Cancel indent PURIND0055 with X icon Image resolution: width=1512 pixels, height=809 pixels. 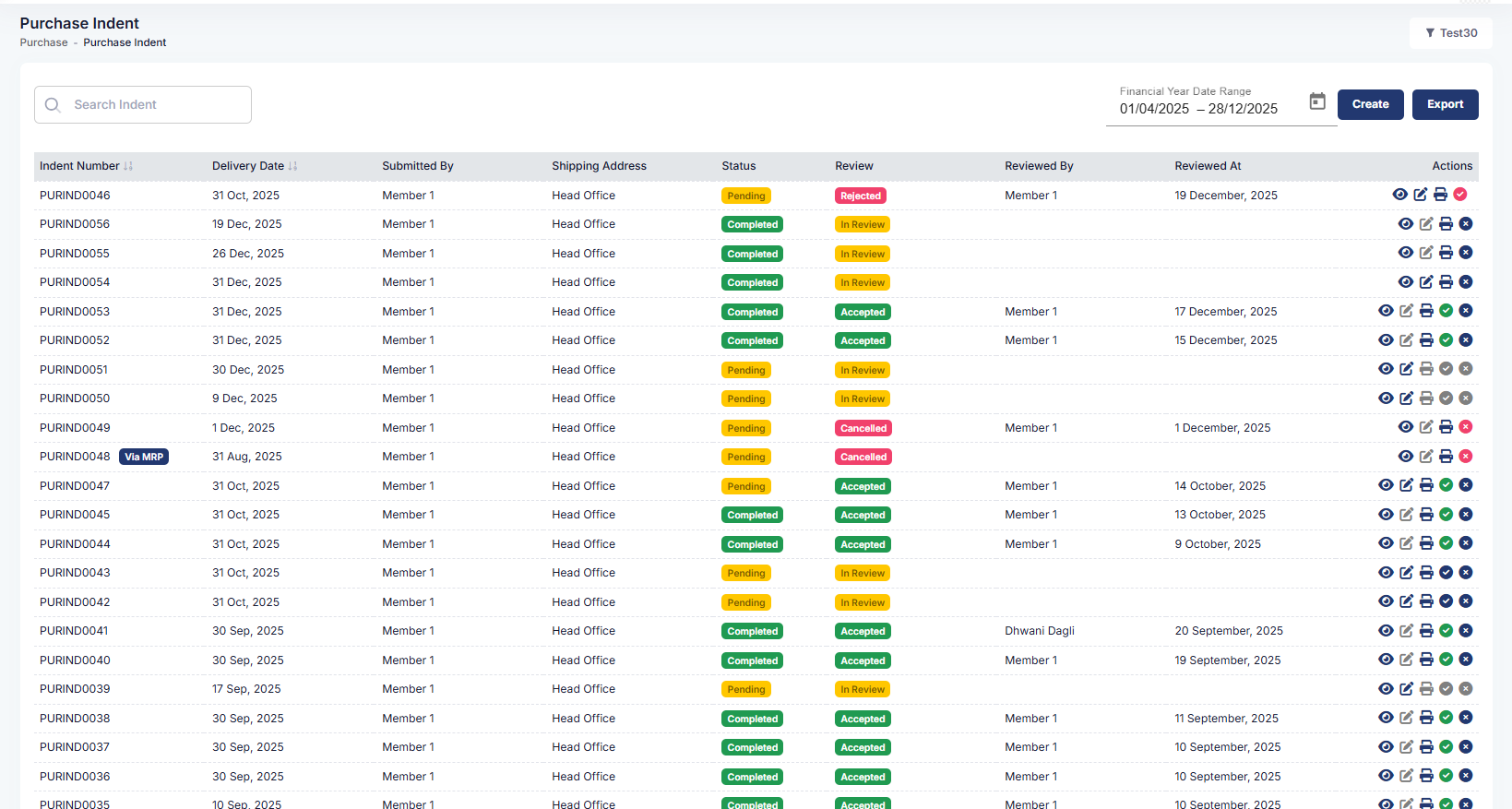tap(1466, 253)
